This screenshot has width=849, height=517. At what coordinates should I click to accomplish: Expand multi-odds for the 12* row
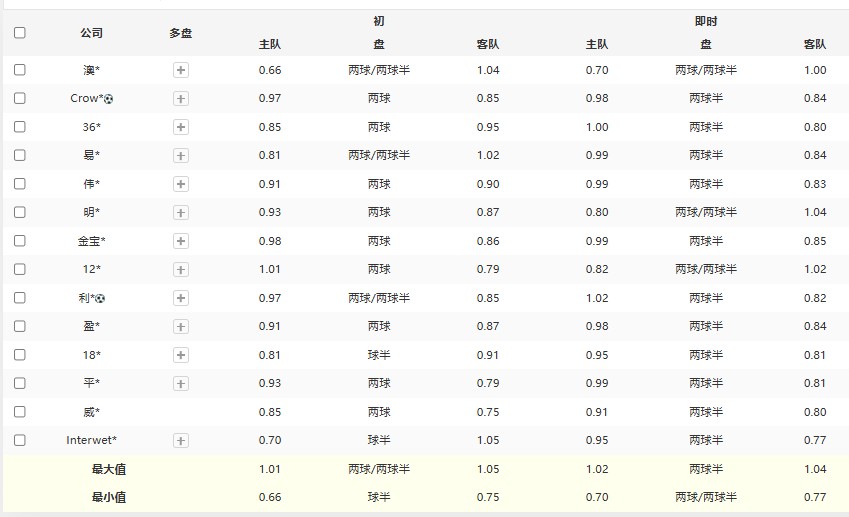pos(181,270)
